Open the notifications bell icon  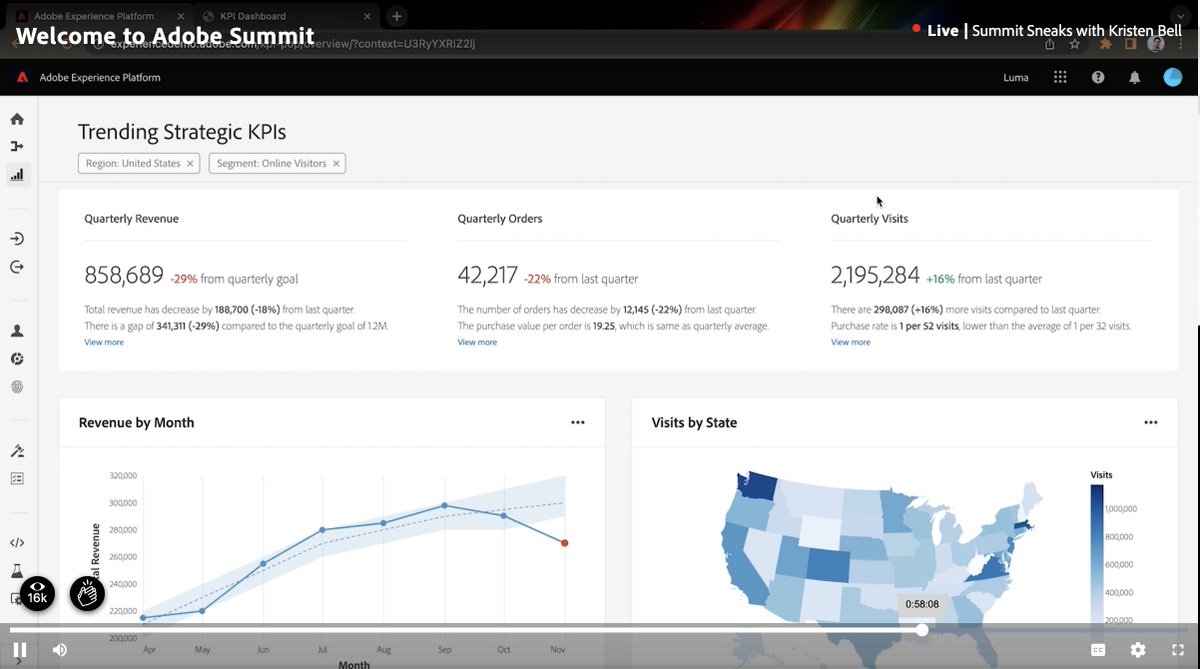pos(1135,77)
